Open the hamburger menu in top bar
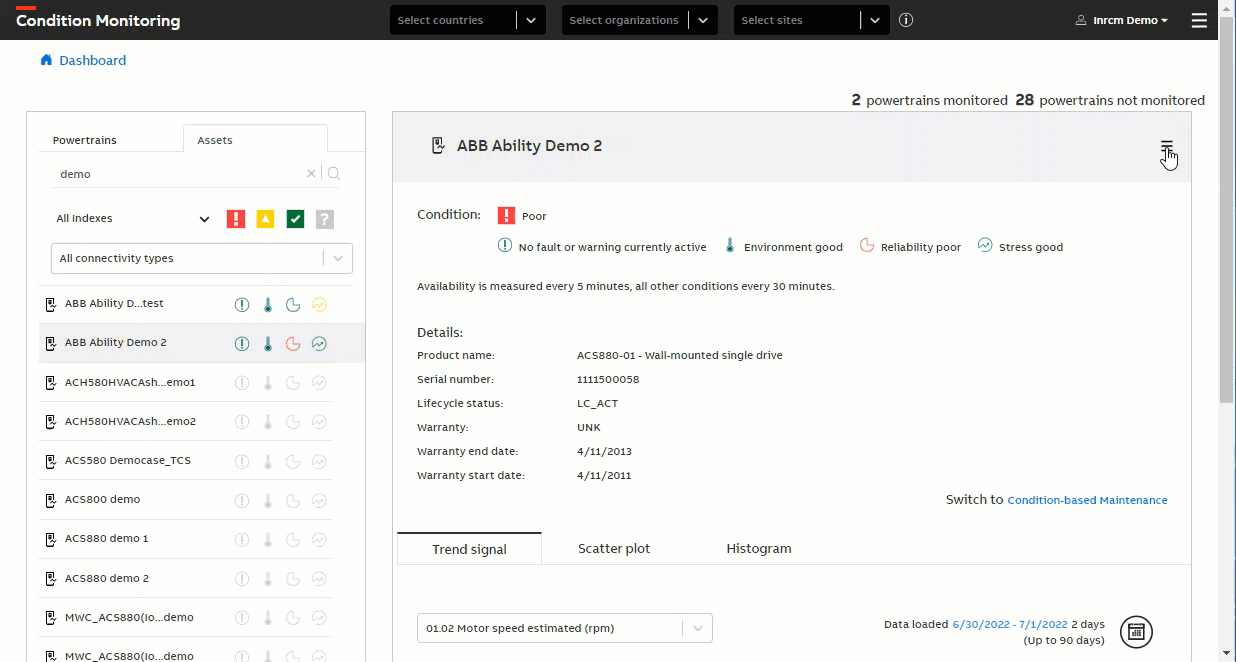The image size is (1236, 662). (1199, 20)
